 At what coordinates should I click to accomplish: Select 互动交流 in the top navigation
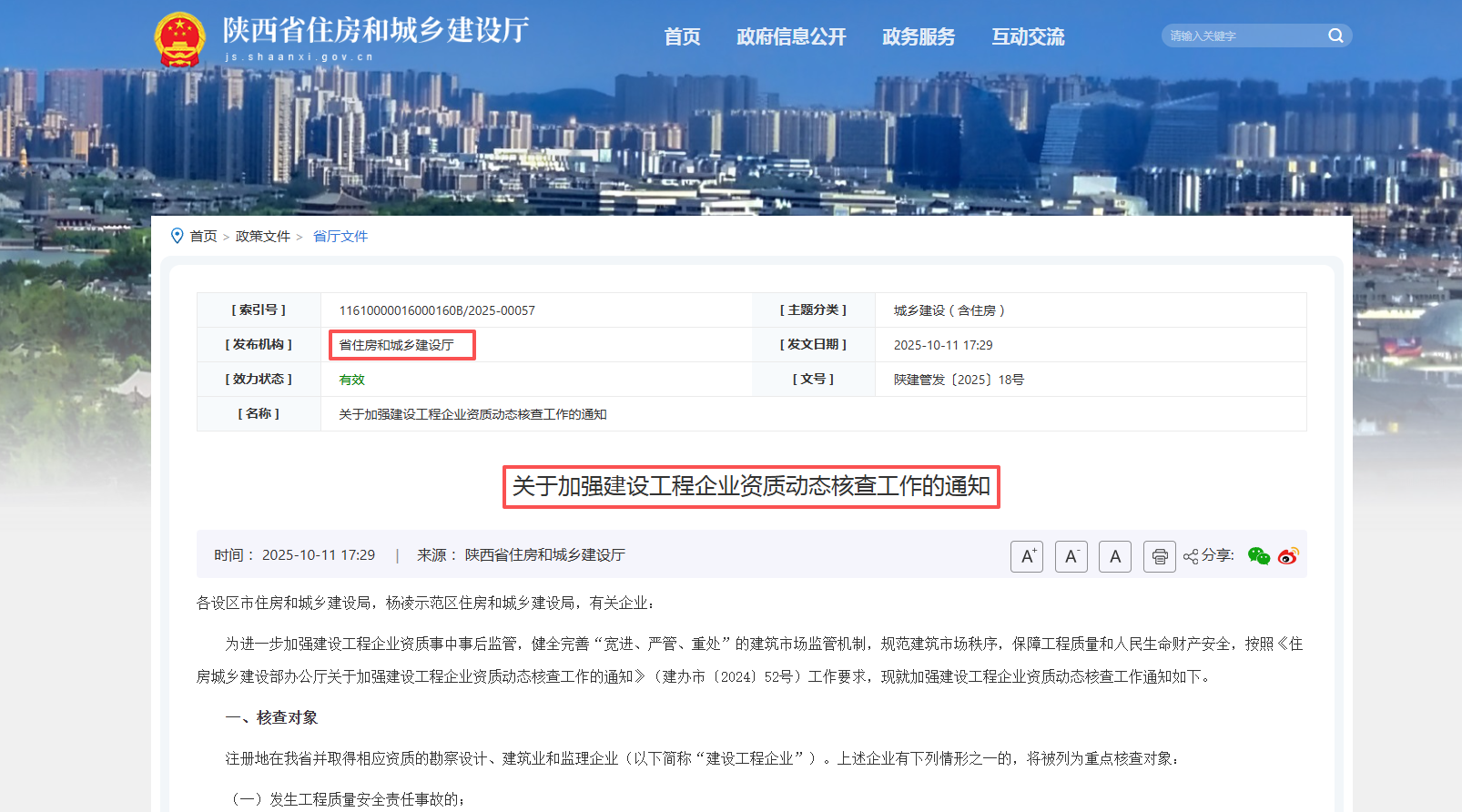[1028, 36]
